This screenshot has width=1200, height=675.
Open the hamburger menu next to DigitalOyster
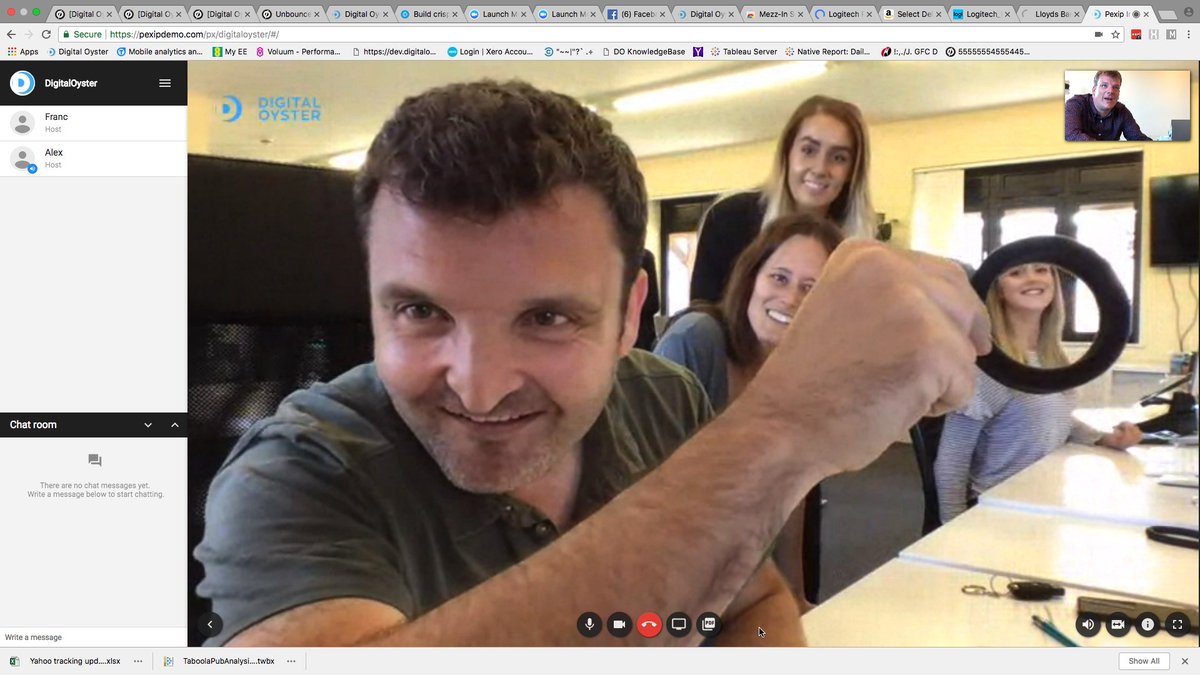(165, 83)
